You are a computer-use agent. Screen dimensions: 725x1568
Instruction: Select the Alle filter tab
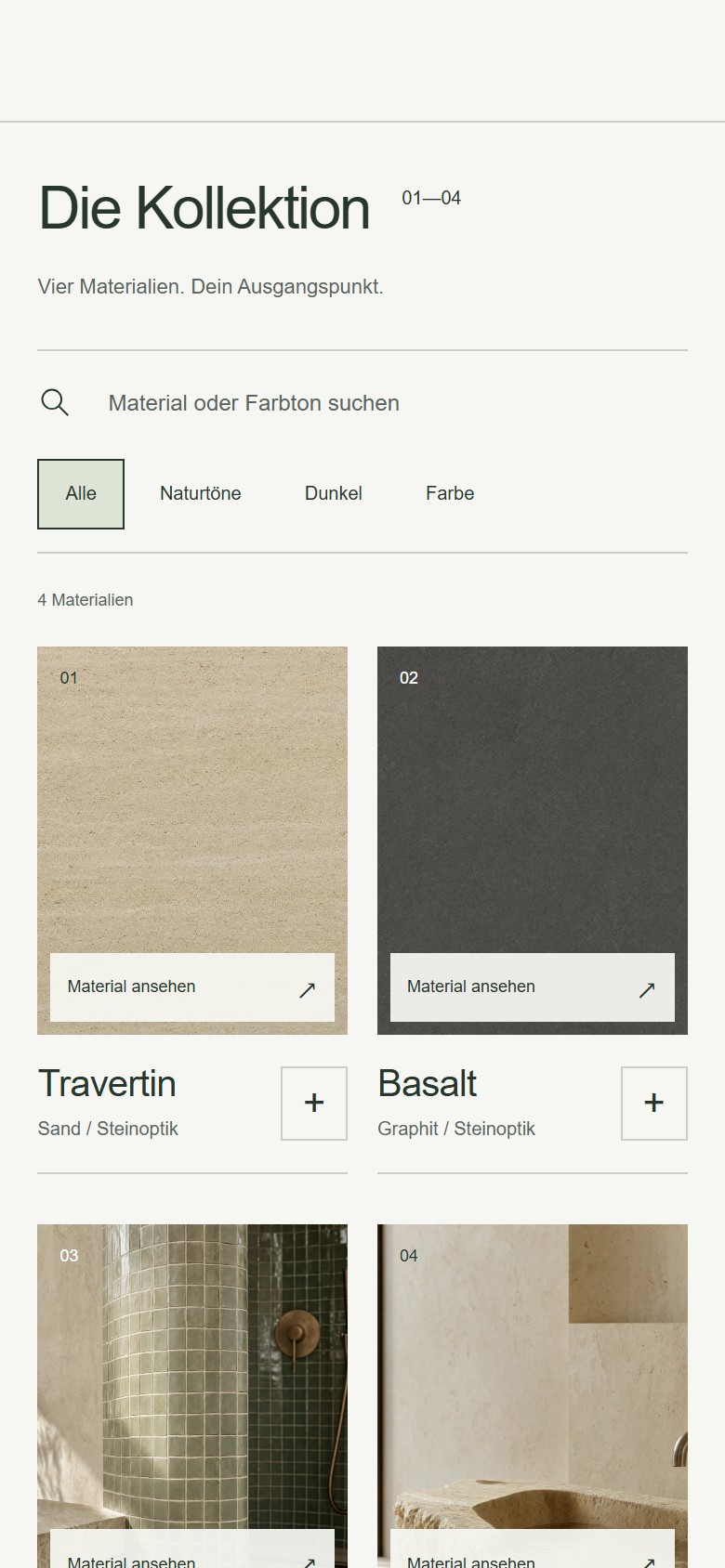click(x=81, y=494)
